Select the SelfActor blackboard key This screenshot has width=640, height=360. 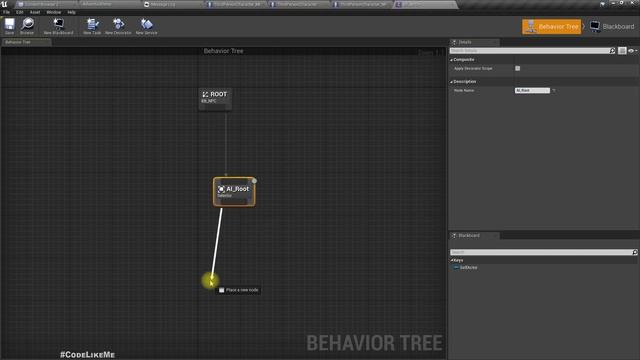(x=465, y=268)
